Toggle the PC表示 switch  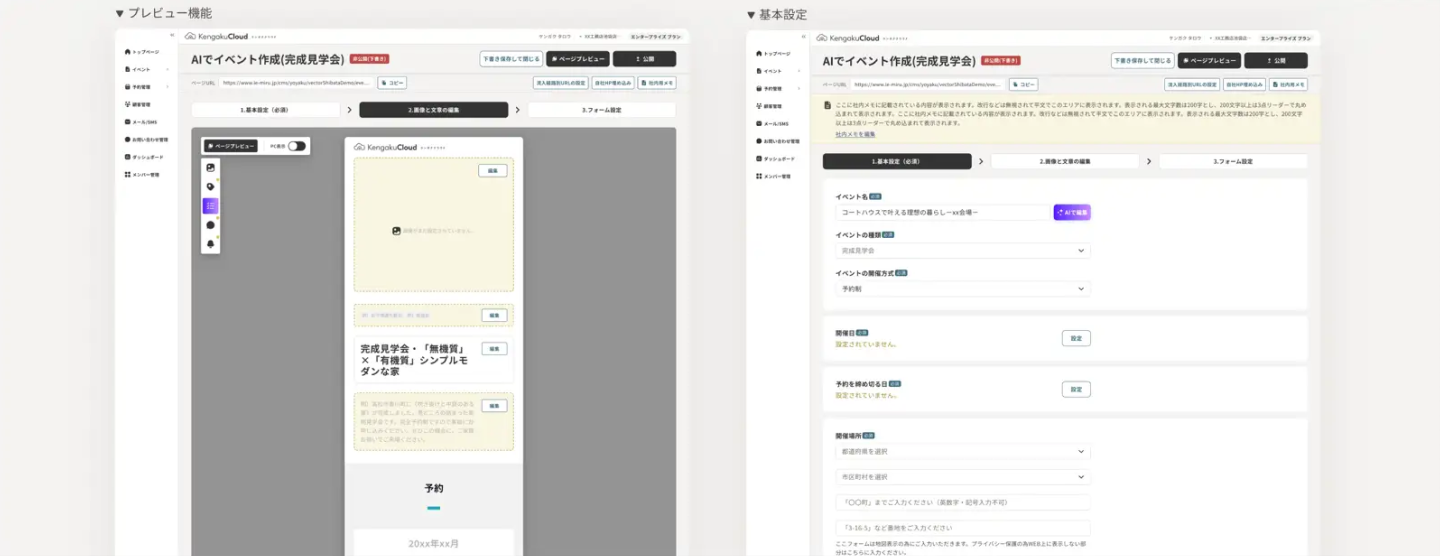(296, 146)
